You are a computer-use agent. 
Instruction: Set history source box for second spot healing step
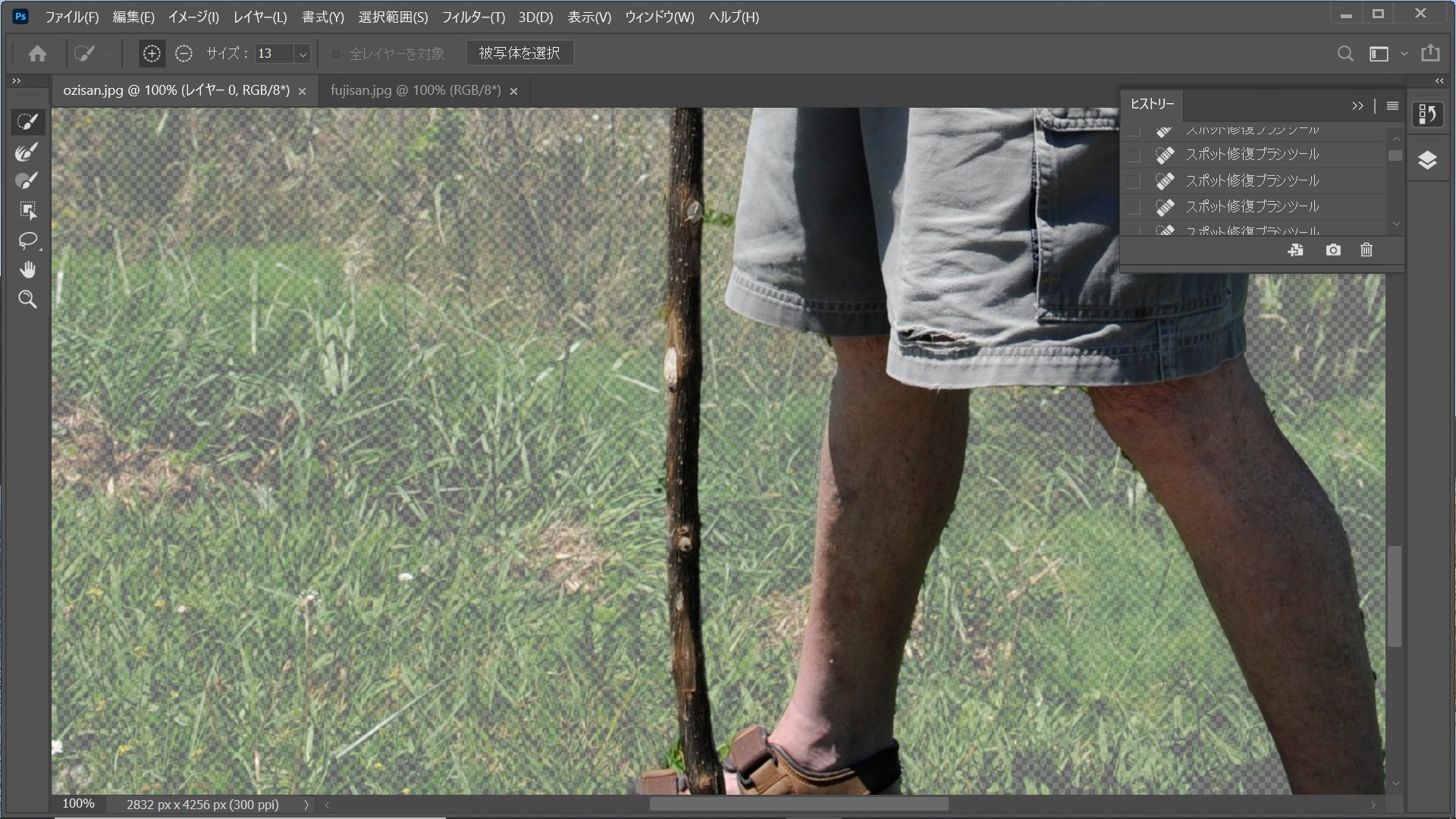(1134, 155)
